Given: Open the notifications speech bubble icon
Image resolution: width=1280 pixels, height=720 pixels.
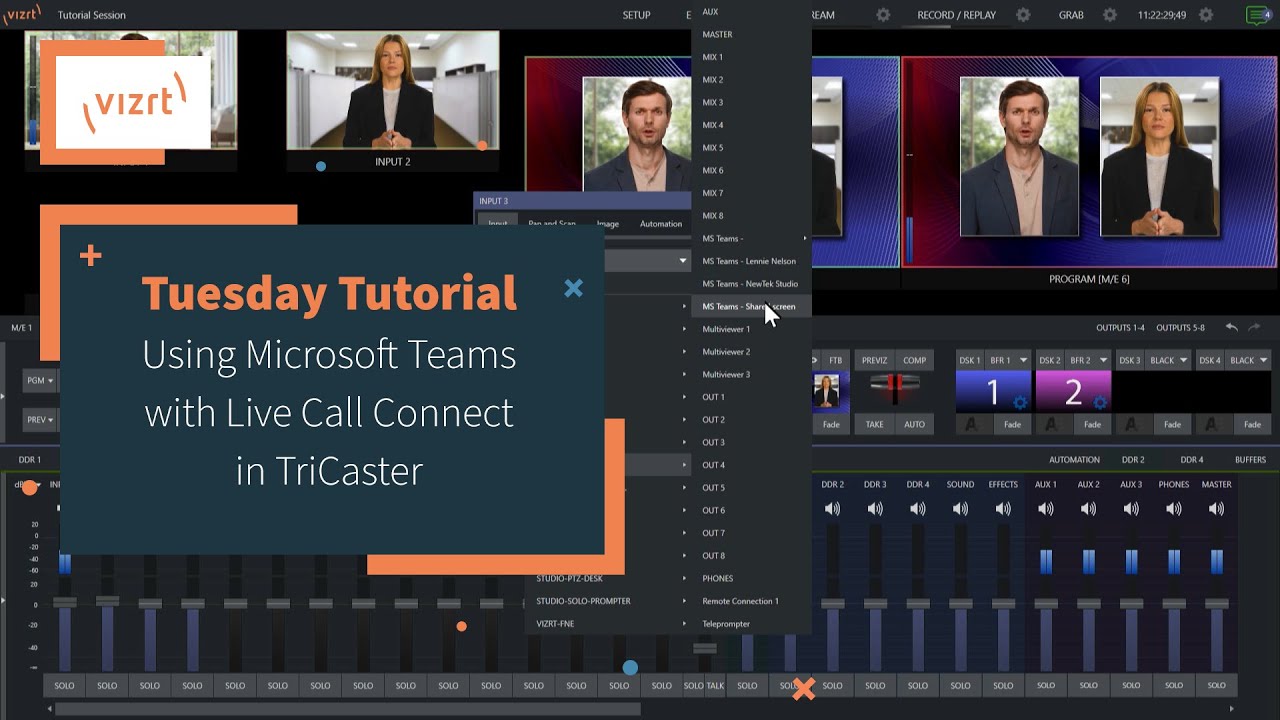Looking at the screenshot, I should pyautogui.click(x=1258, y=15).
